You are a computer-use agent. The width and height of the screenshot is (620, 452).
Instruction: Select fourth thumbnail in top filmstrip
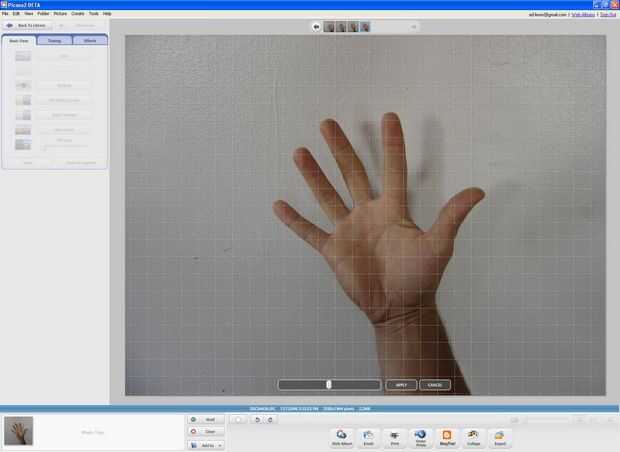(x=365, y=27)
